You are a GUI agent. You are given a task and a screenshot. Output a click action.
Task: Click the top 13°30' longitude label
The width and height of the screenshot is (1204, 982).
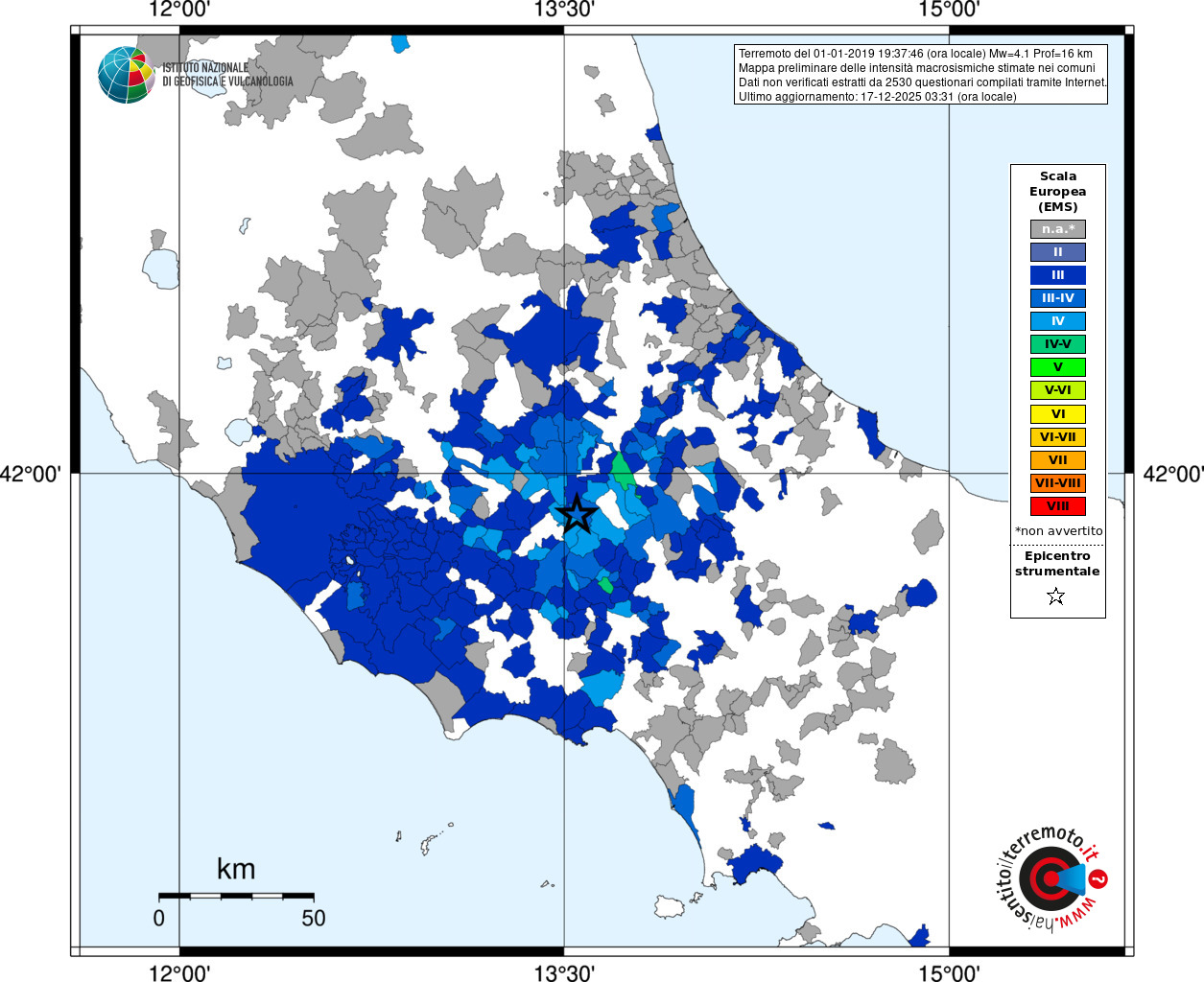tap(564, 11)
